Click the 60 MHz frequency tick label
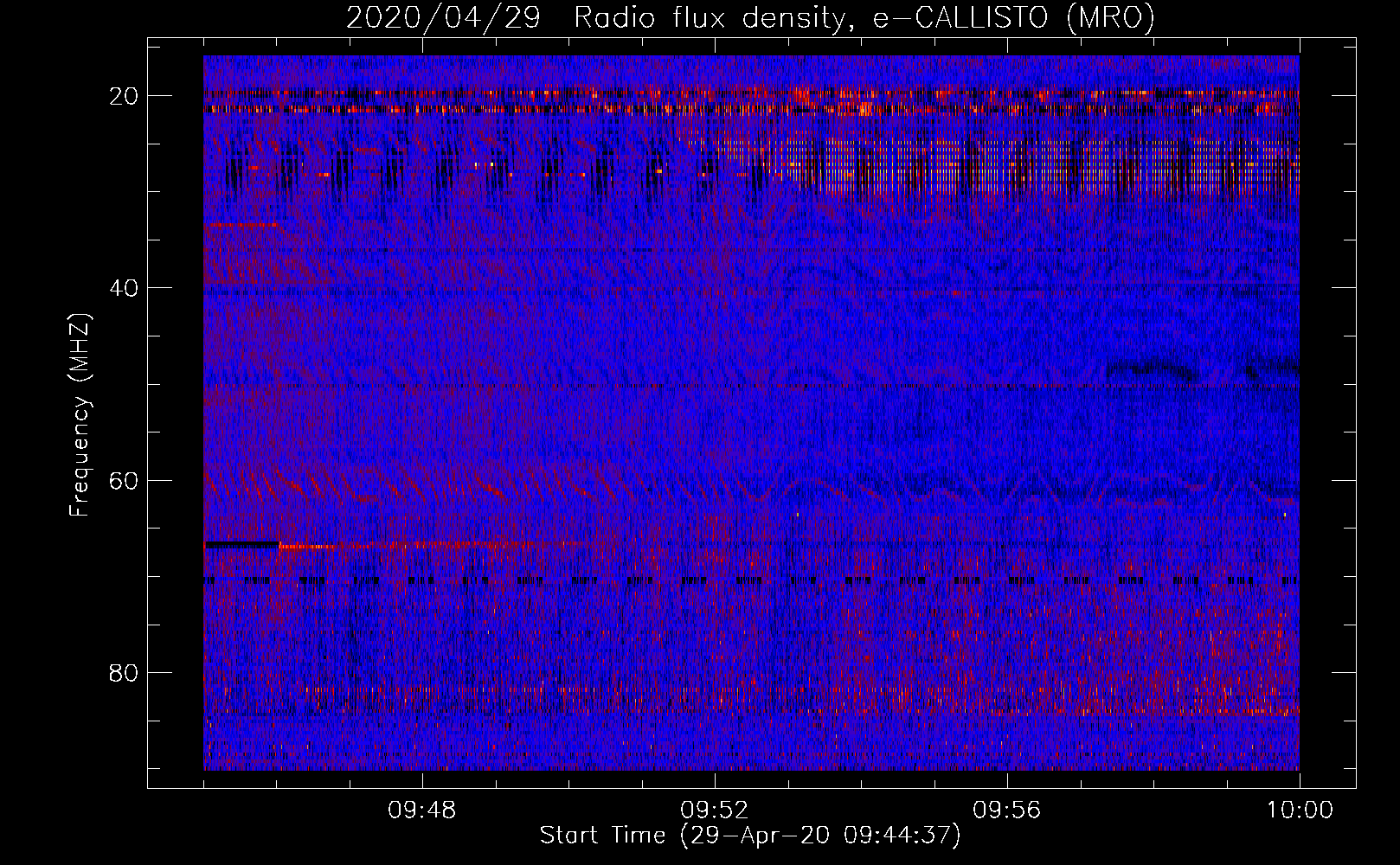 coord(125,480)
